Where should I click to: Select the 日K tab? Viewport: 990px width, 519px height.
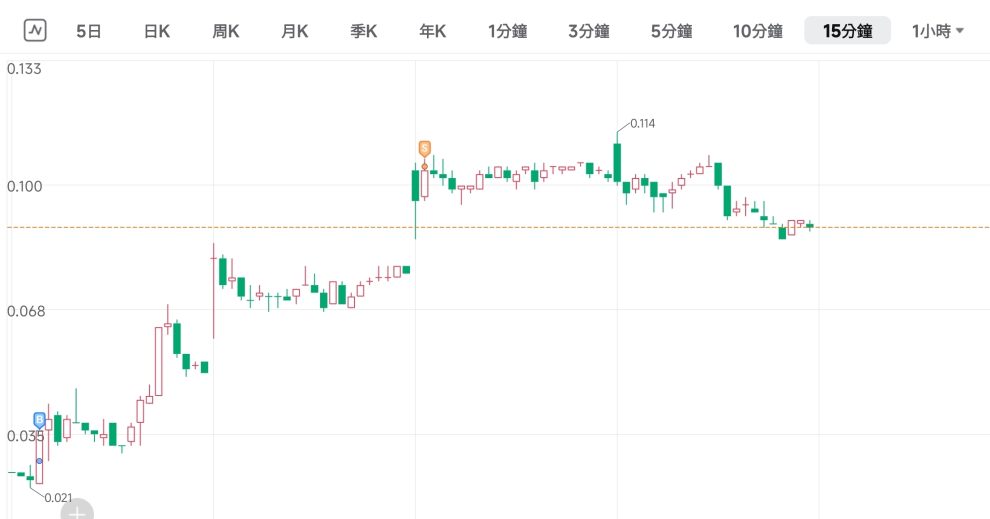157,31
